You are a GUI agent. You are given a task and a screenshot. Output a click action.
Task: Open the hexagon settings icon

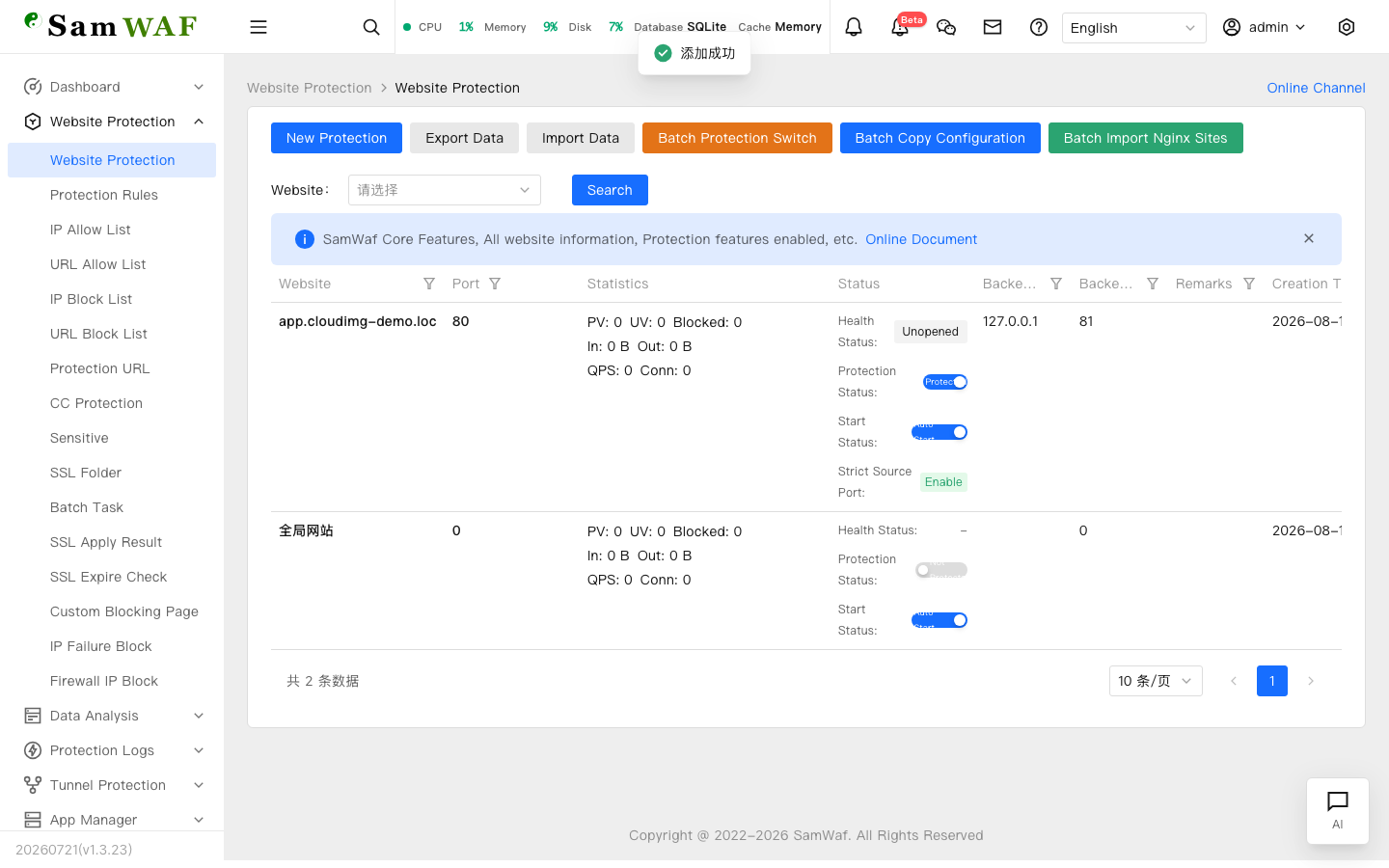click(x=1347, y=27)
